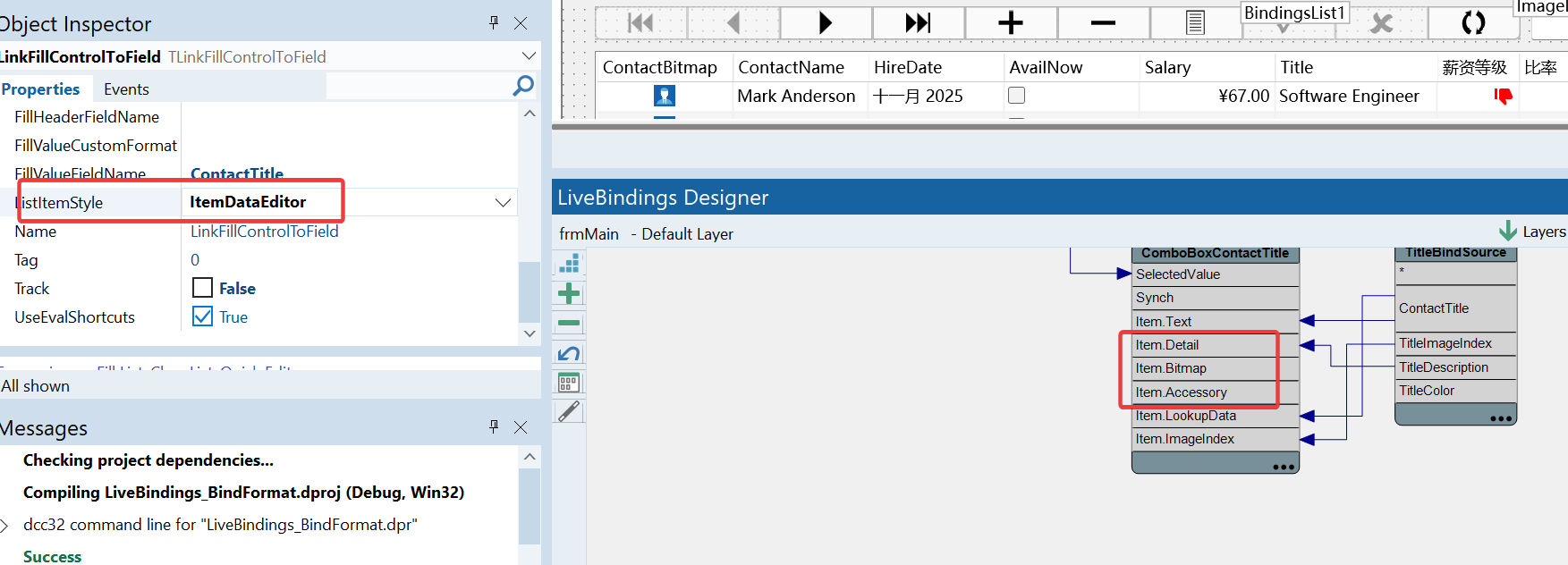Screen dimensions: 1568x565
Task: Cancel edits with the navigator X button
Action: 1382,23
